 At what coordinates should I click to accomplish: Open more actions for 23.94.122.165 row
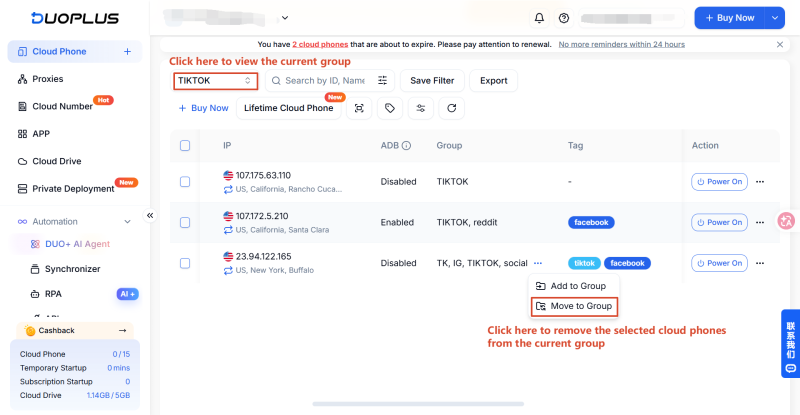(x=760, y=263)
